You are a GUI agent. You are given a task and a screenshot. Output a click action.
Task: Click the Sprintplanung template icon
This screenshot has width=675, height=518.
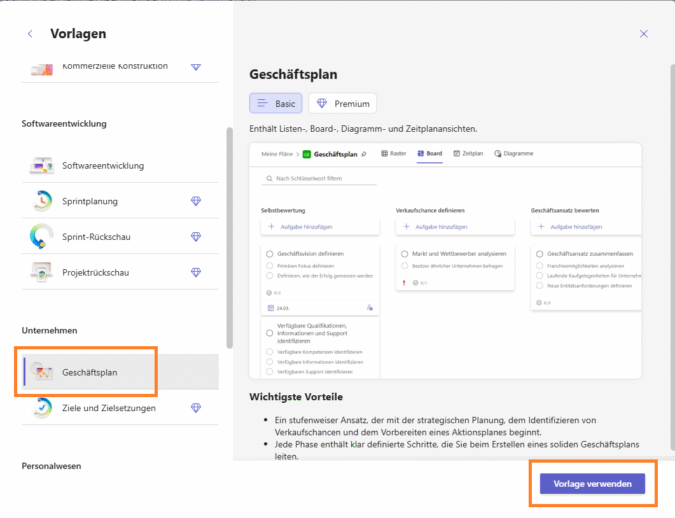(42, 201)
